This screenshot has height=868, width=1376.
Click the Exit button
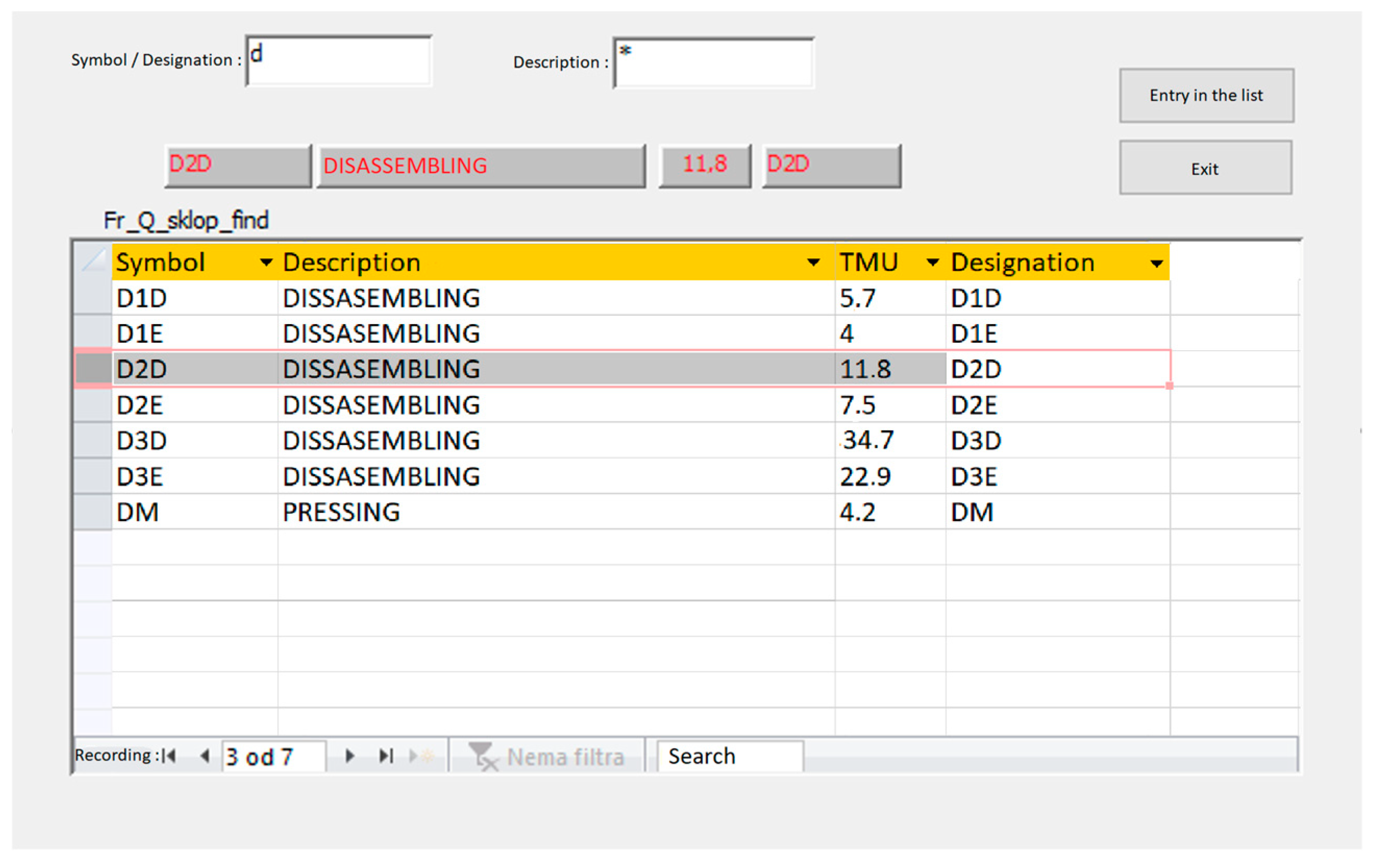tap(1205, 168)
